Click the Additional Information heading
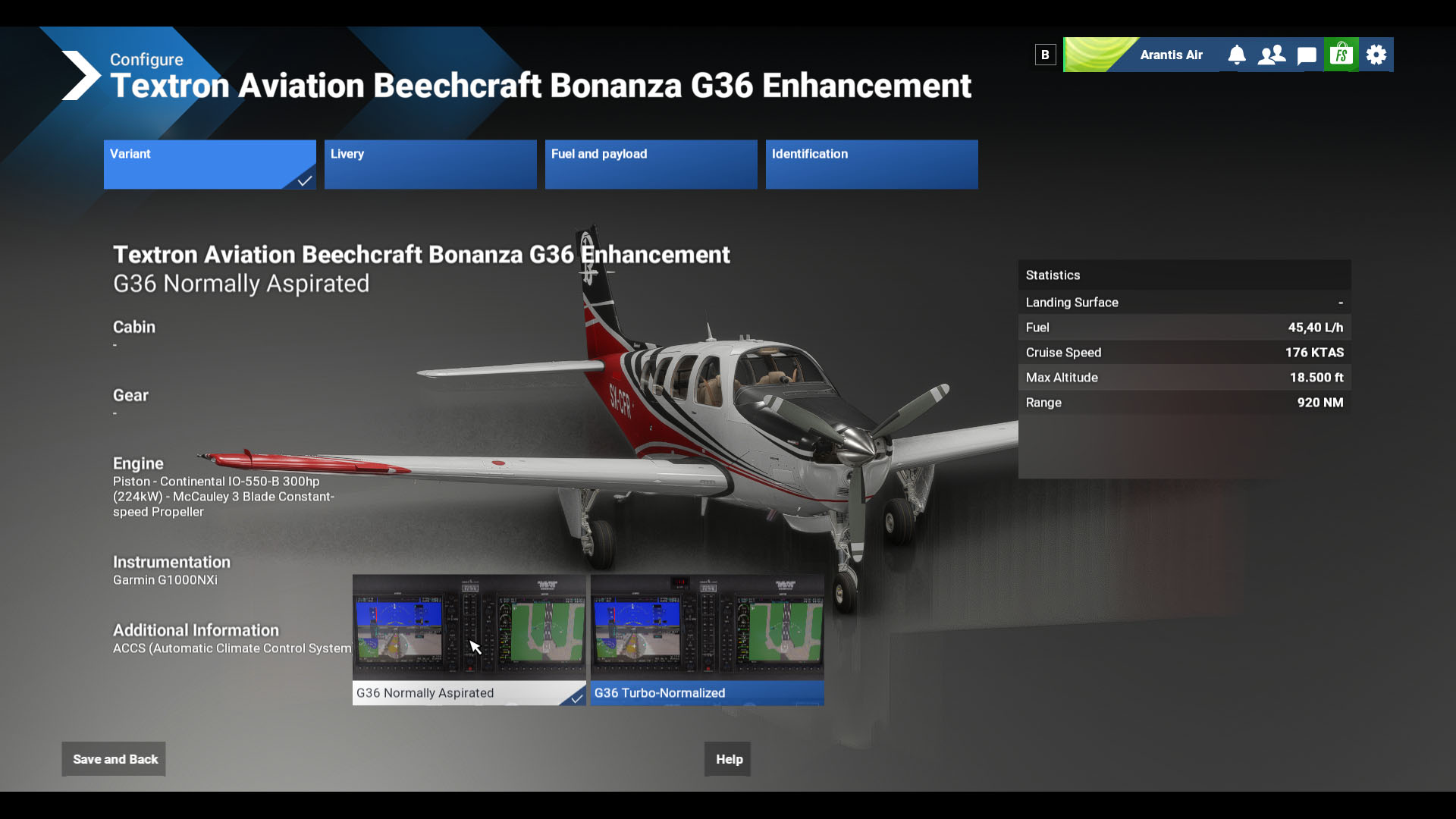The width and height of the screenshot is (1456, 819). click(x=196, y=630)
